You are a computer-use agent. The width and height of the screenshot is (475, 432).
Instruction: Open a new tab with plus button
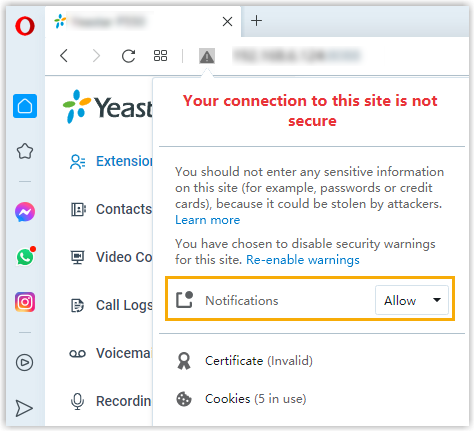pyautogui.click(x=256, y=21)
